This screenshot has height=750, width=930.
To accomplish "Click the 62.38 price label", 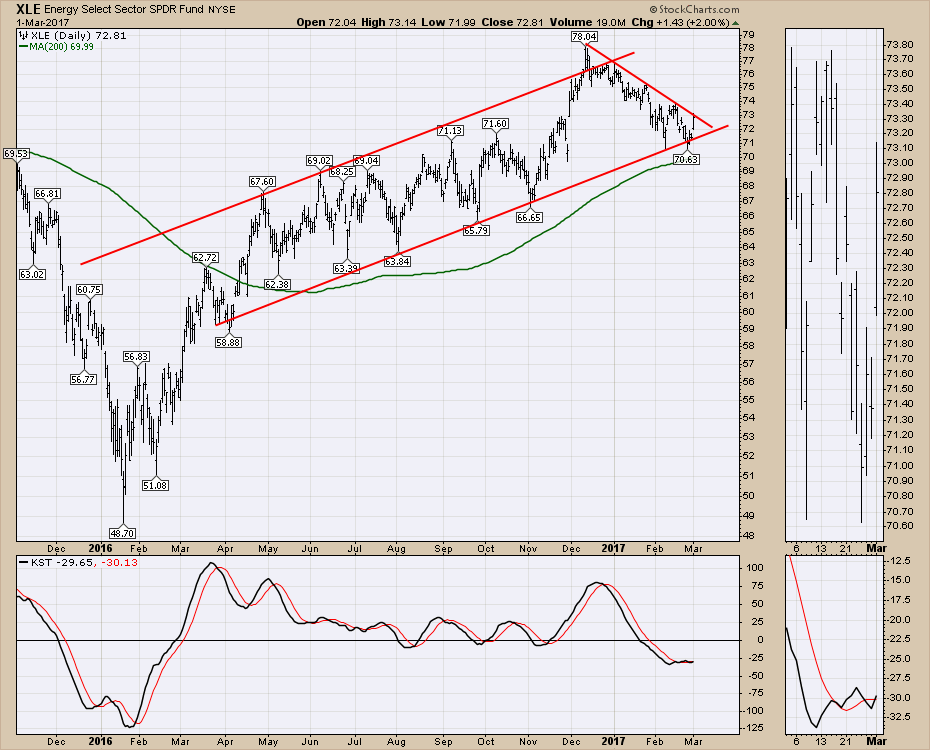I will (x=277, y=284).
